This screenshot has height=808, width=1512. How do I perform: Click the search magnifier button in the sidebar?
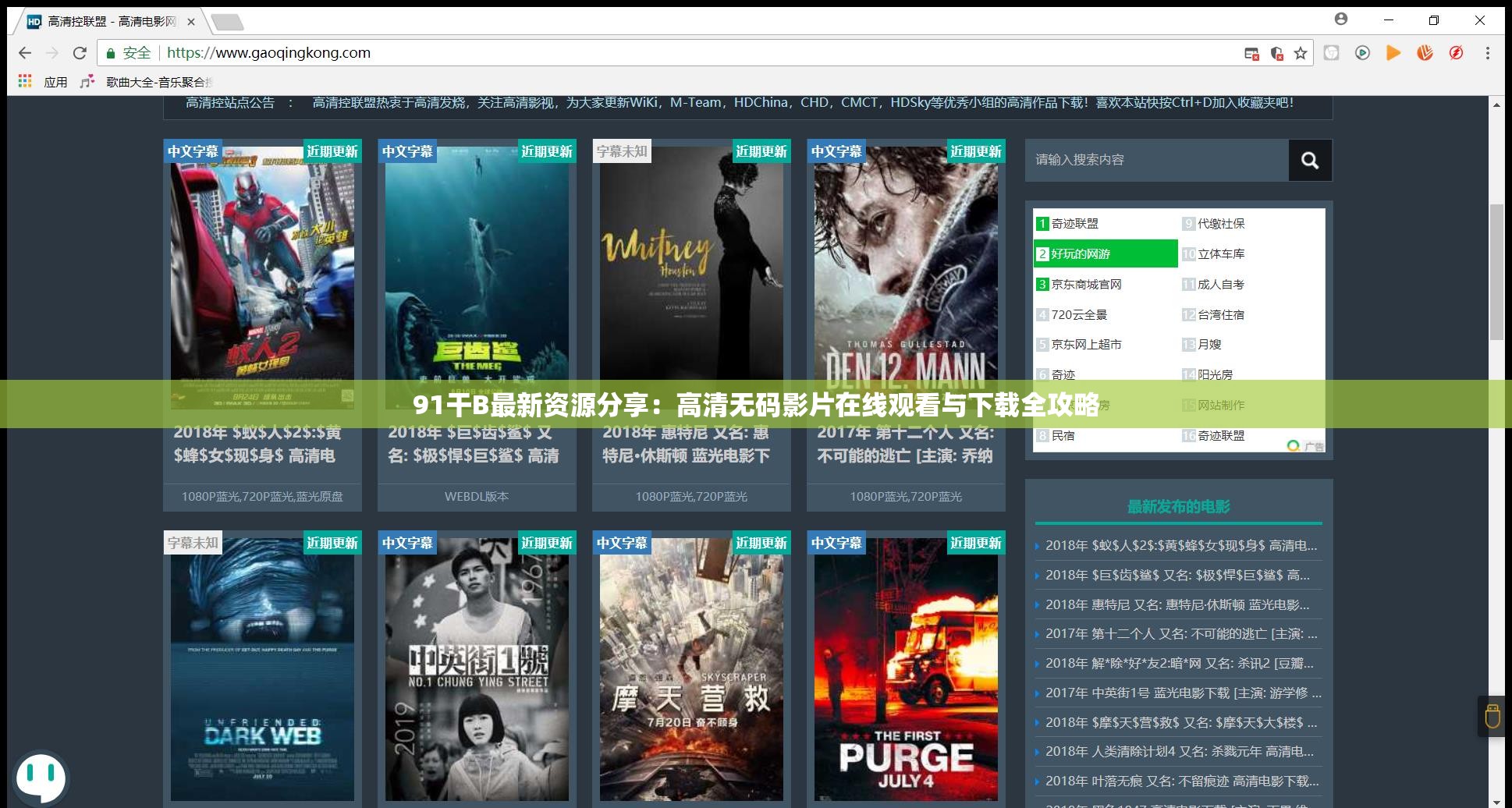pyautogui.click(x=1309, y=160)
